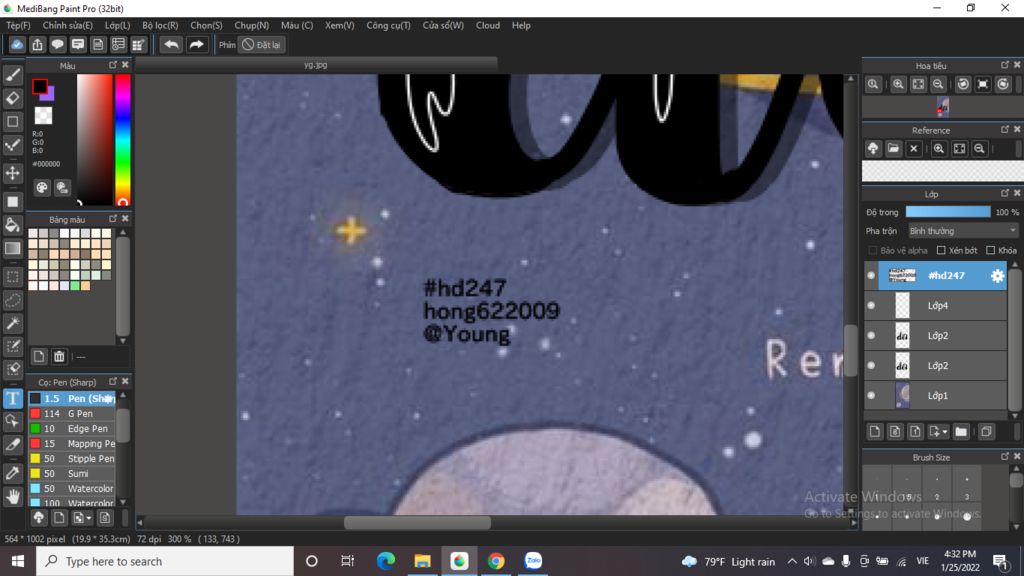Click the Redo arrow in toolbar
The image size is (1024, 576).
[x=196, y=44]
